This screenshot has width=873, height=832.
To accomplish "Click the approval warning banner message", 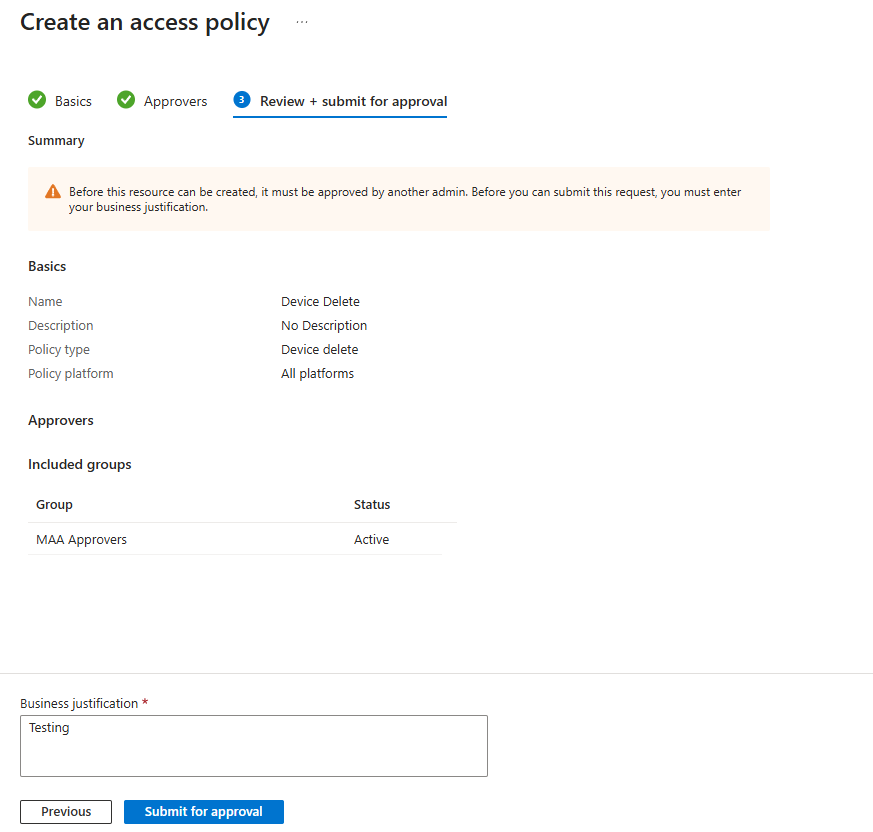I will 405,199.
